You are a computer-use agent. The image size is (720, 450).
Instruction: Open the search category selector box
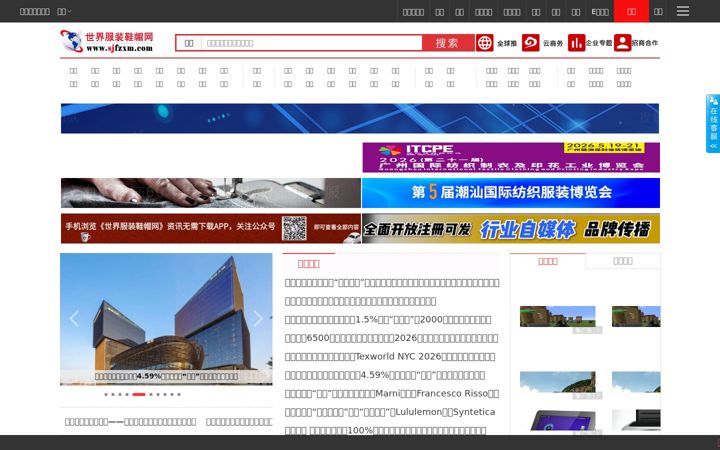coord(189,43)
